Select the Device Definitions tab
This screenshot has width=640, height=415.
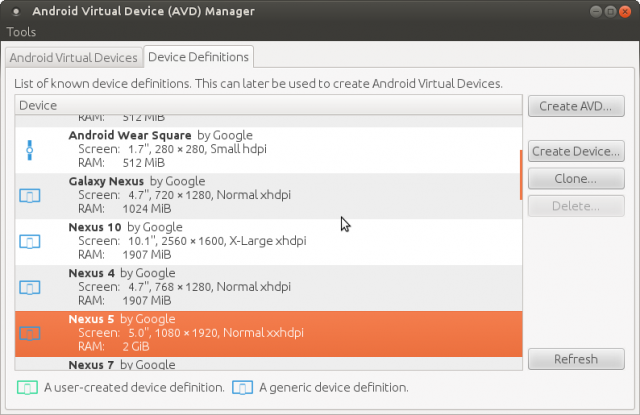[198, 57]
